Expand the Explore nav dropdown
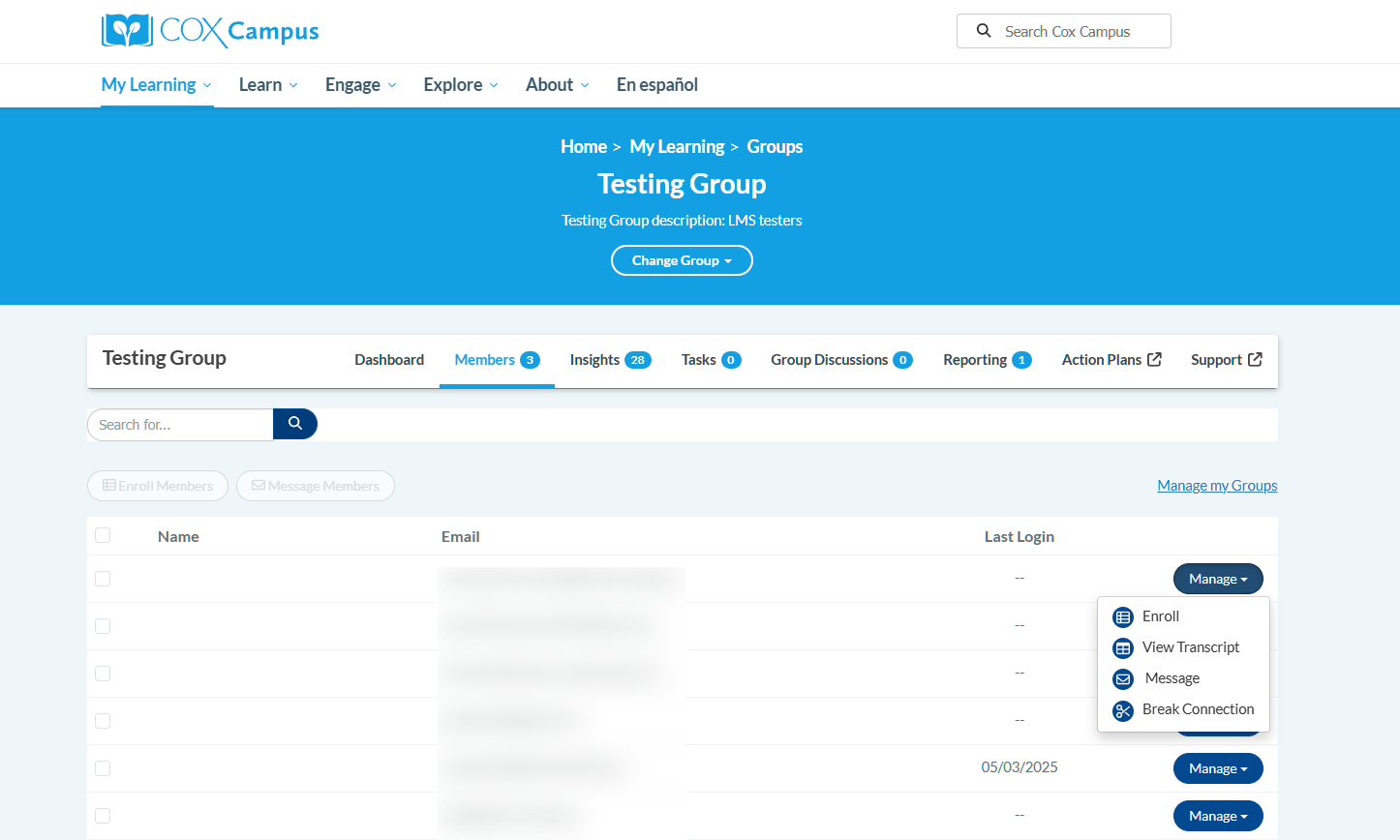 coord(461,84)
